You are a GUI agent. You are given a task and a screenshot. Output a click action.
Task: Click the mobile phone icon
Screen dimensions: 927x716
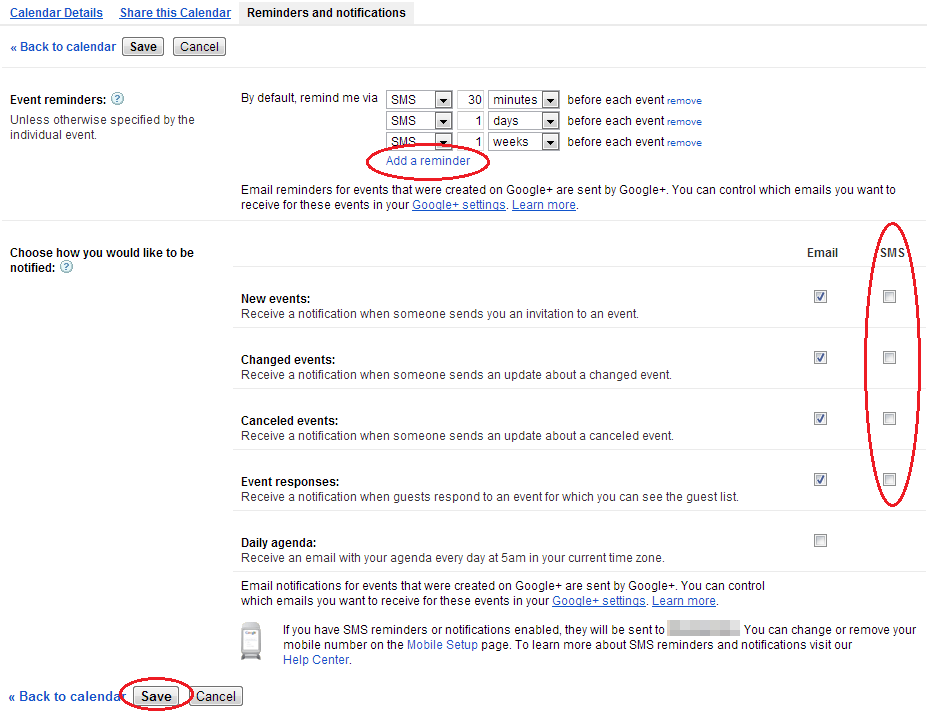click(251, 641)
